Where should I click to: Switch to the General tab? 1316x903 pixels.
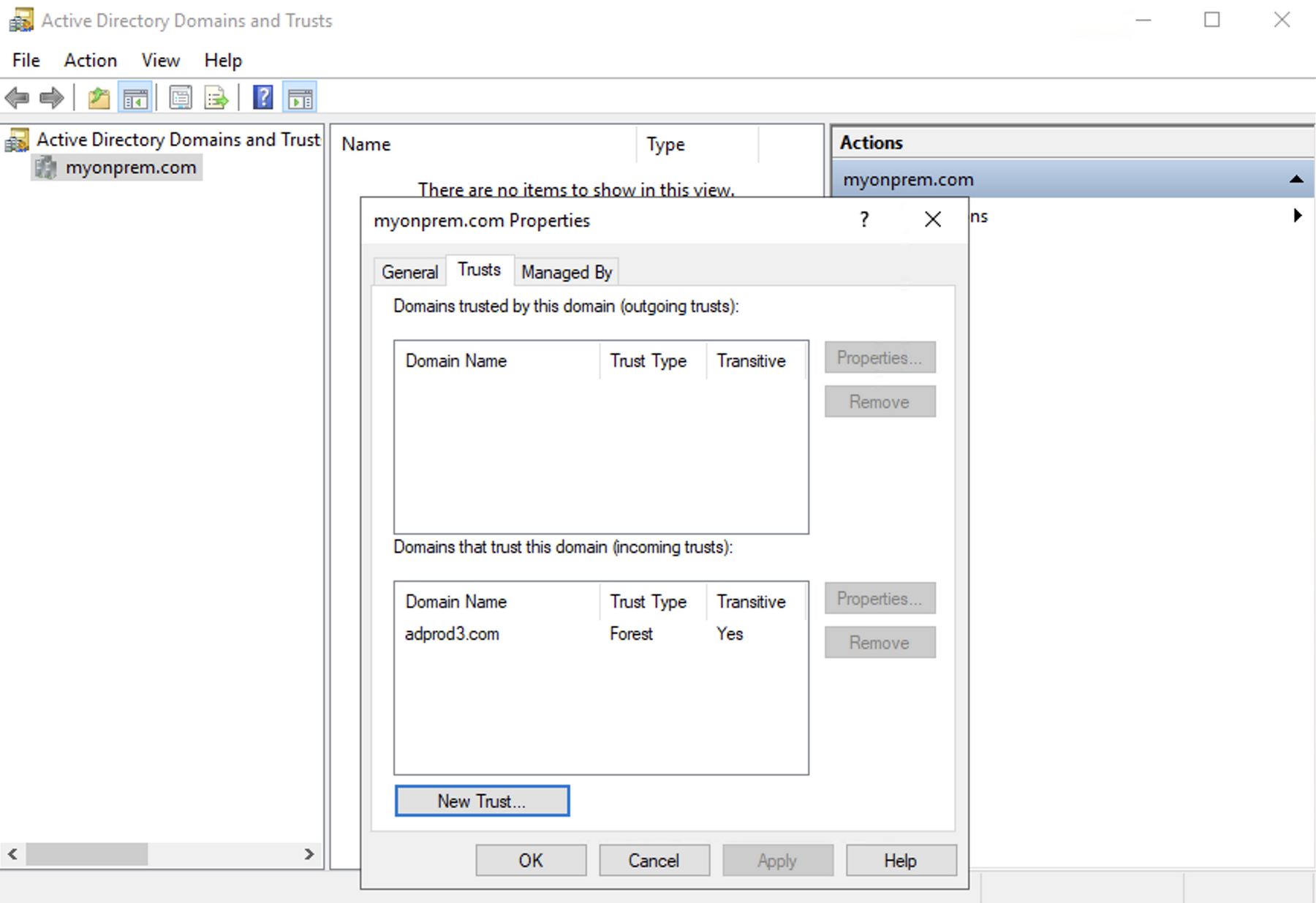tap(409, 272)
